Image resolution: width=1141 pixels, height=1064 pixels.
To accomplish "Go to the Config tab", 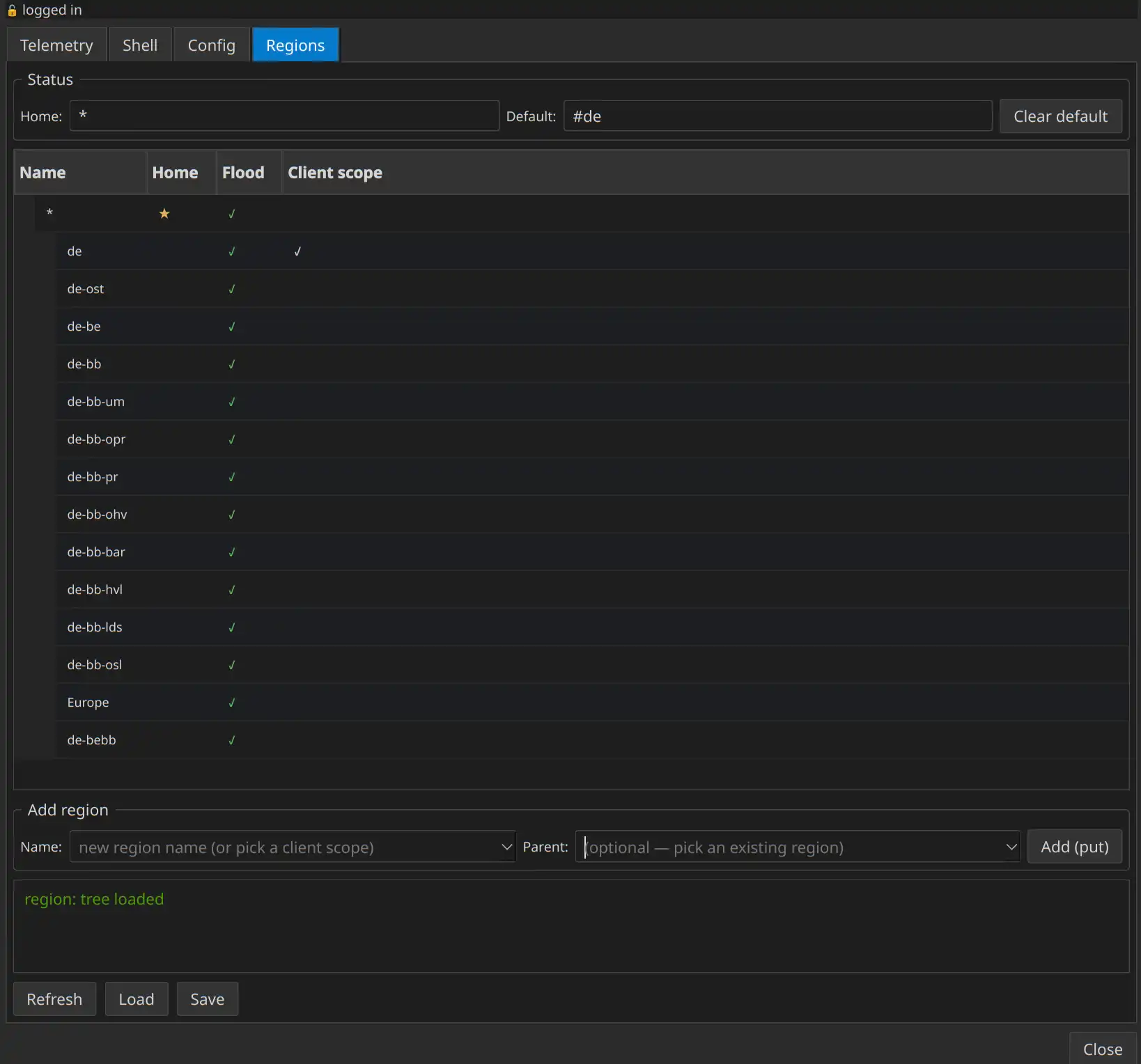I will point(211,45).
